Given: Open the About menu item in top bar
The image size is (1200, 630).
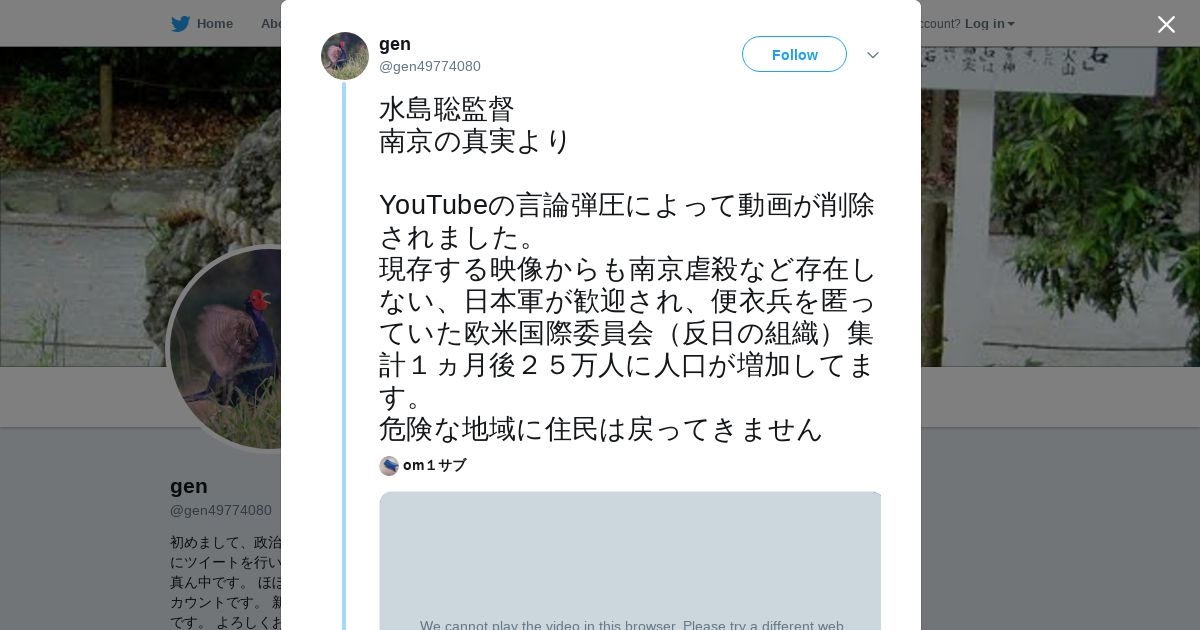Looking at the screenshot, I should (270, 24).
